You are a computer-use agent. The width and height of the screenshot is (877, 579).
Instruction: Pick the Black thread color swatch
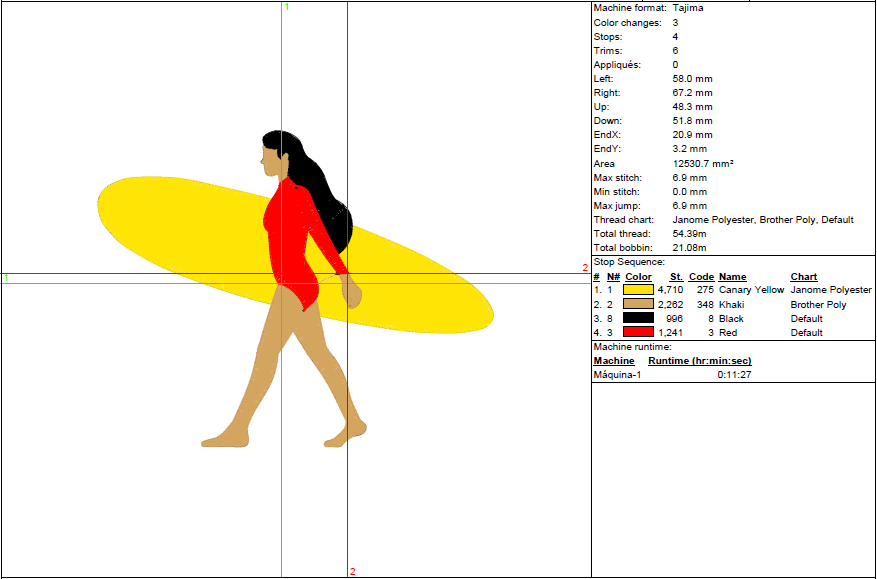(638, 318)
